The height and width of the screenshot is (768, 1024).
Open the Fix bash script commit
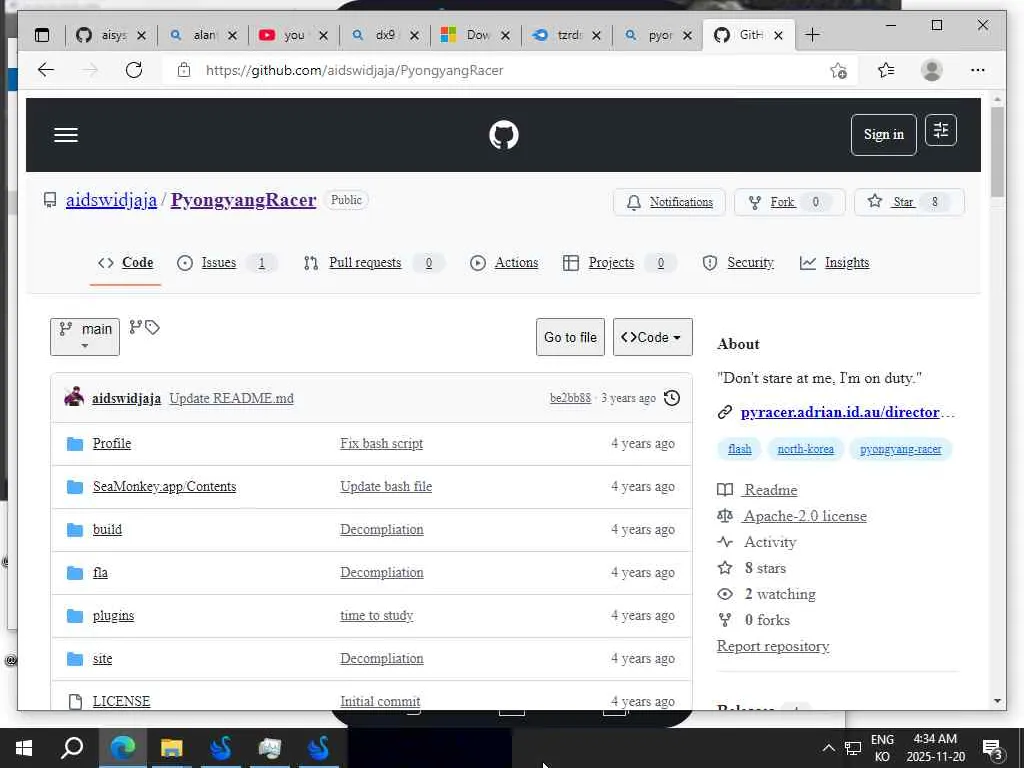(x=381, y=443)
